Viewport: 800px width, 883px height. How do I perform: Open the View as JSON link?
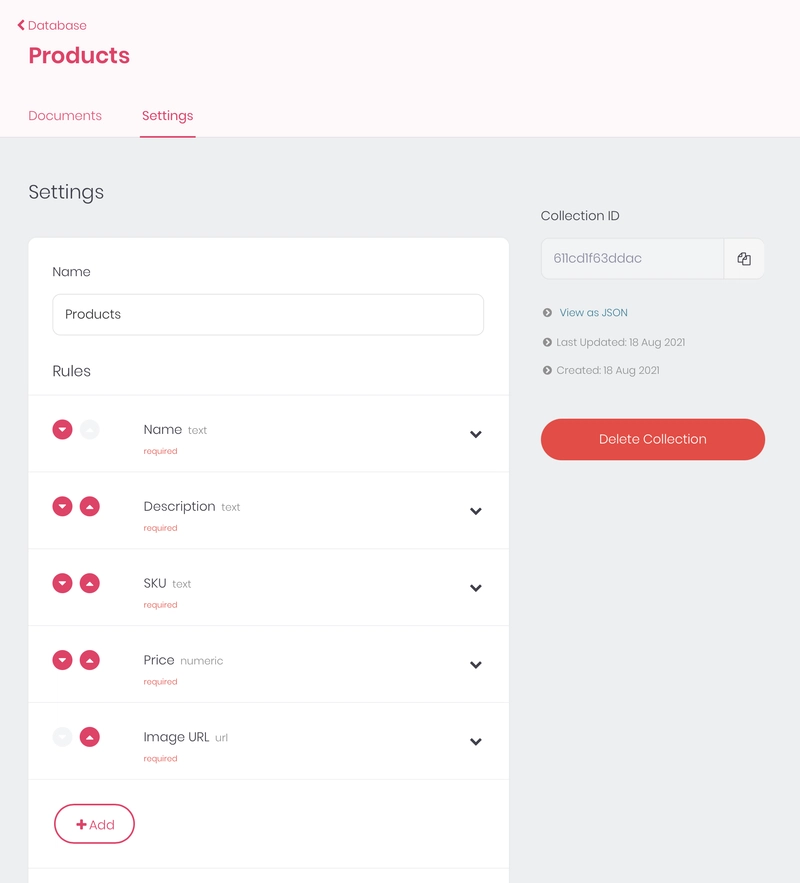click(x=593, y=313)
